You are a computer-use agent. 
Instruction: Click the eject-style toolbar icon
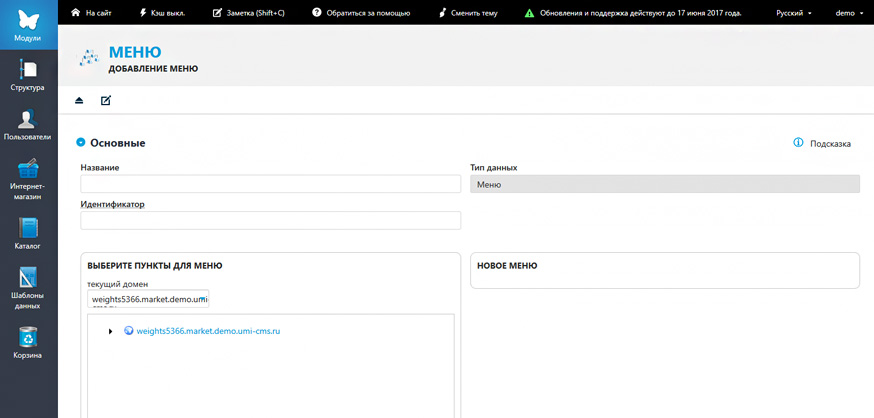coord(79,100)
